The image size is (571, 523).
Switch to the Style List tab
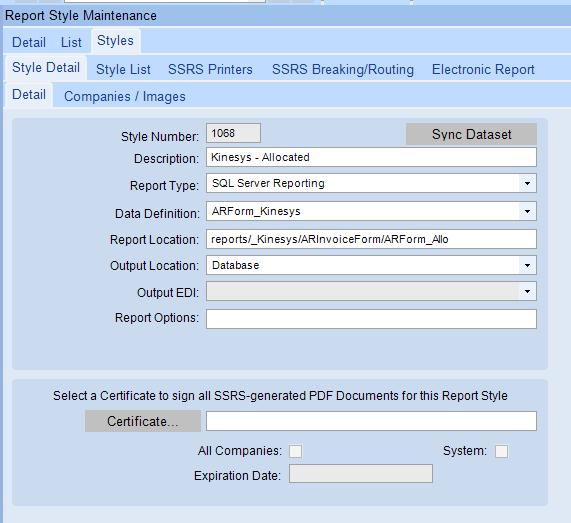coord(123,69)
